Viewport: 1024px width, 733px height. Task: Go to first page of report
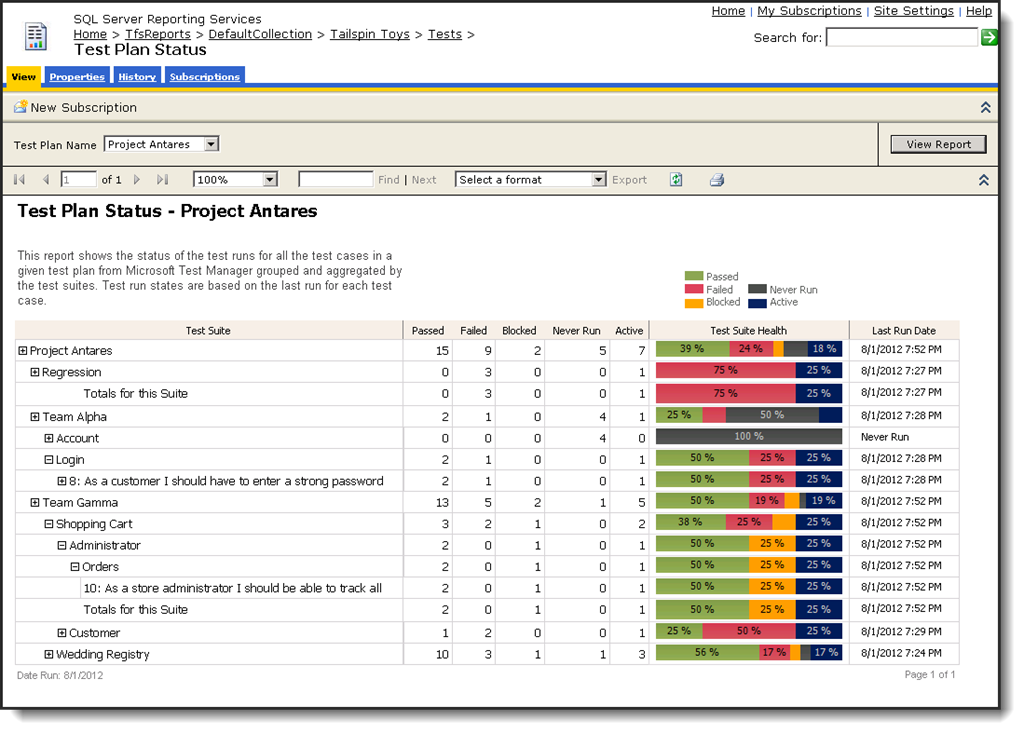(x=20, y=180)
